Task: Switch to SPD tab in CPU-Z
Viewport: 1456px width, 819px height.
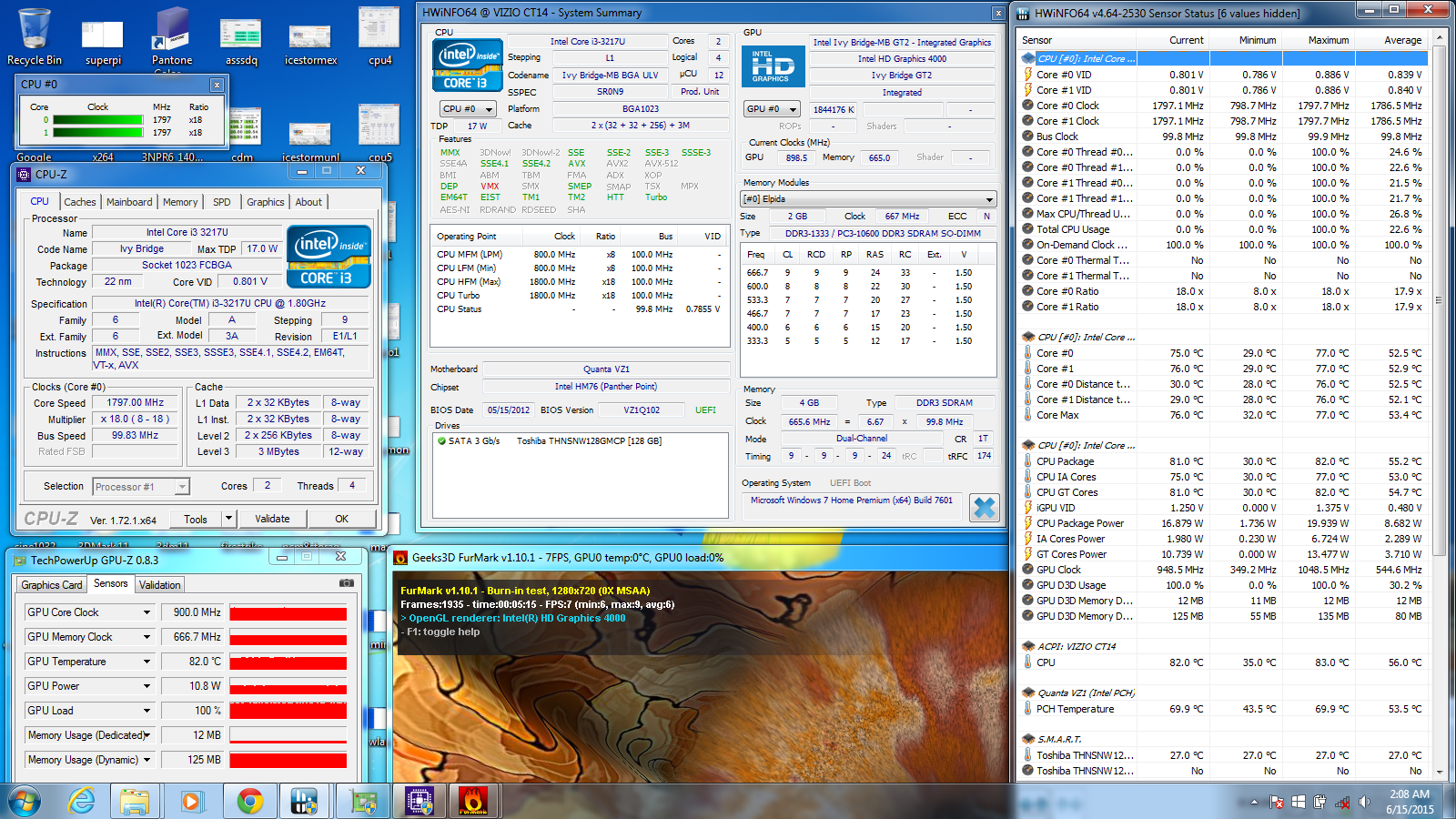Action: point(222,202)
